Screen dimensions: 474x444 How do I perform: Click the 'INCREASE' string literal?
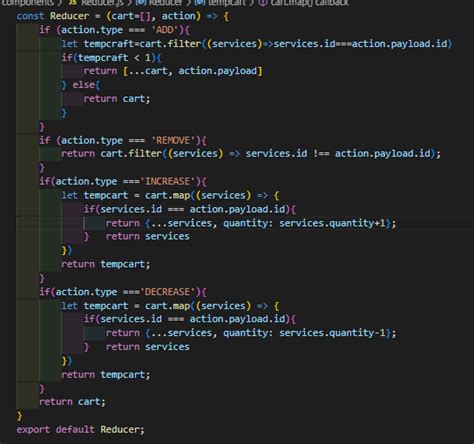(167, 182)
